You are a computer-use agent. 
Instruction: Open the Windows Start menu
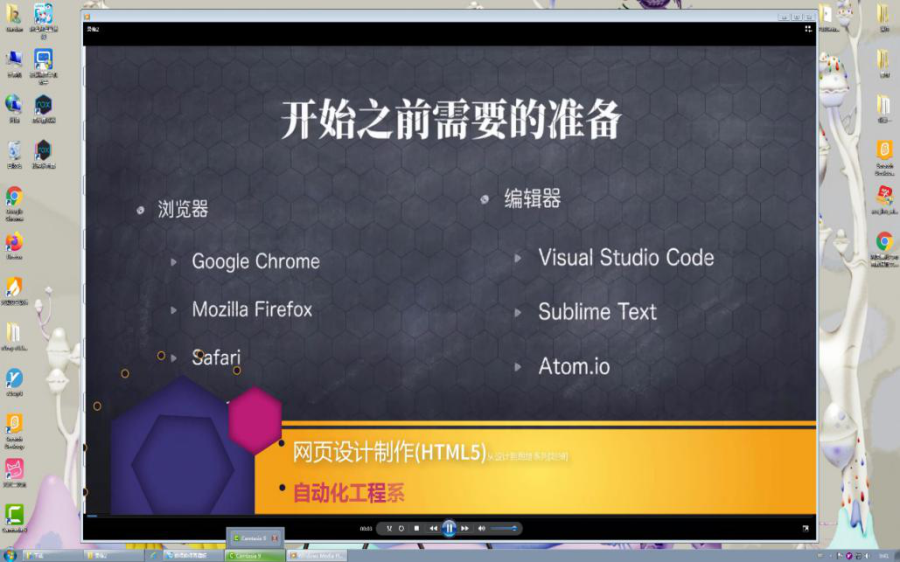pyautogui.click(x=9, y=555)
